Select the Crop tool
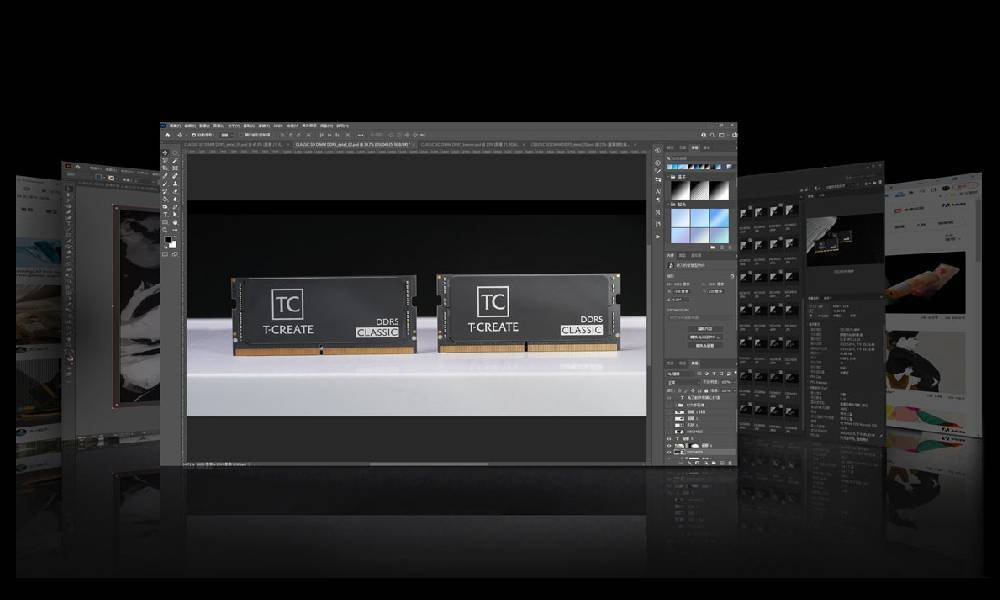 pyautogui.click(x=165, y=168)
